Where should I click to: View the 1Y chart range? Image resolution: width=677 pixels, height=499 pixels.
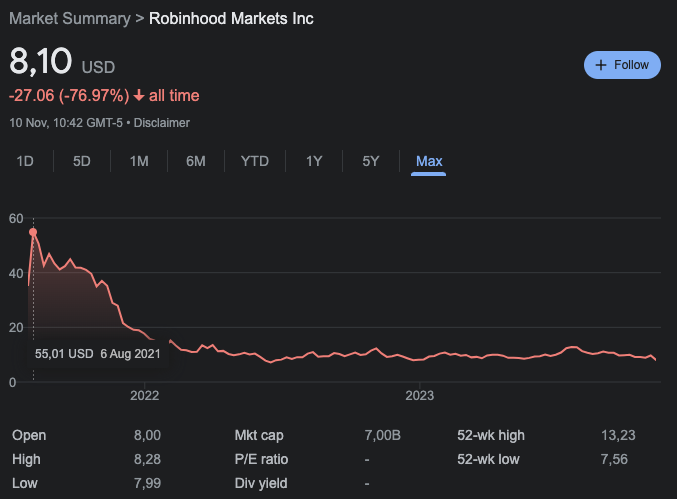[314, 161]
